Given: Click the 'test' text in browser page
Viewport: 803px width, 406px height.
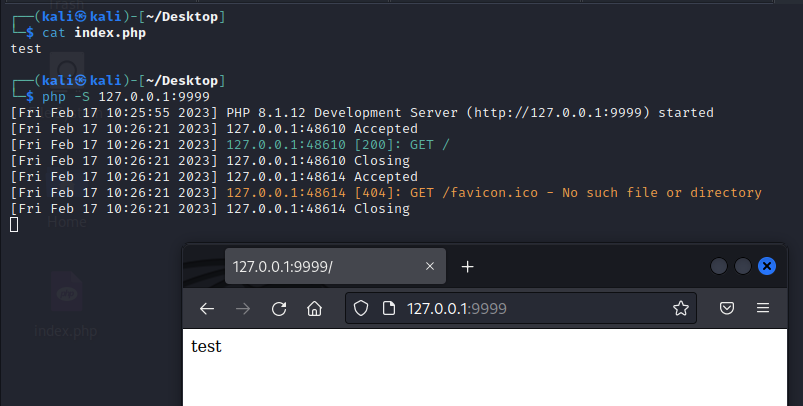Looking at the screenshot, I should tap(206, 347).
